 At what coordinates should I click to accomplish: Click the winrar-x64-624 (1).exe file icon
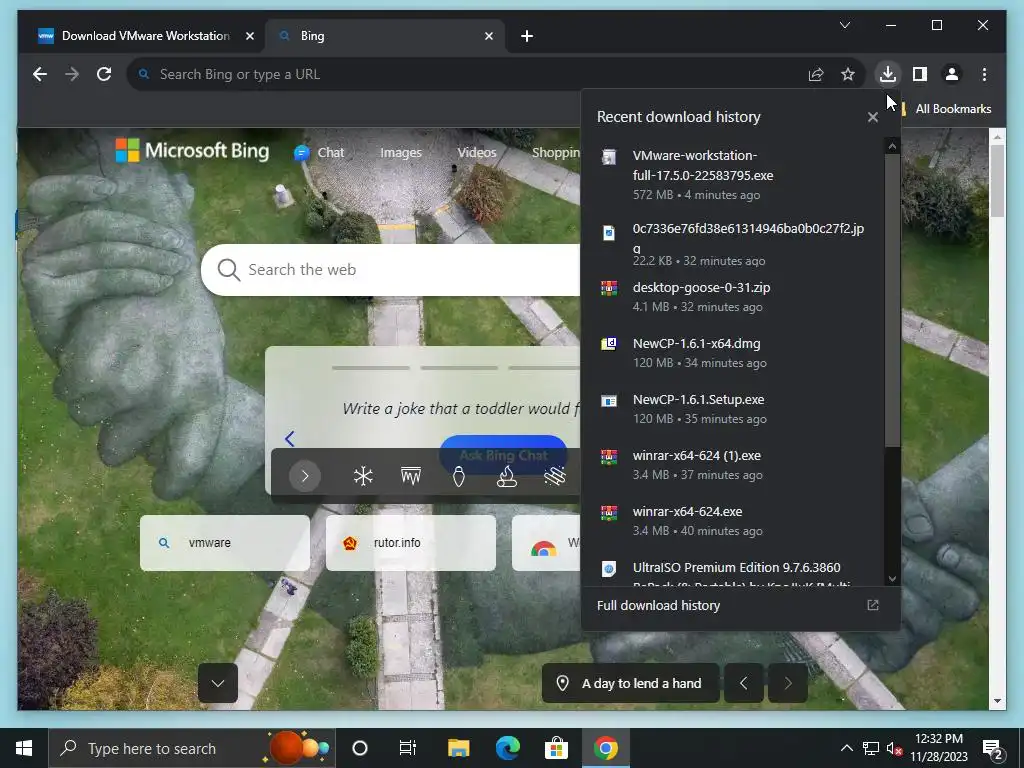(609, 456)
